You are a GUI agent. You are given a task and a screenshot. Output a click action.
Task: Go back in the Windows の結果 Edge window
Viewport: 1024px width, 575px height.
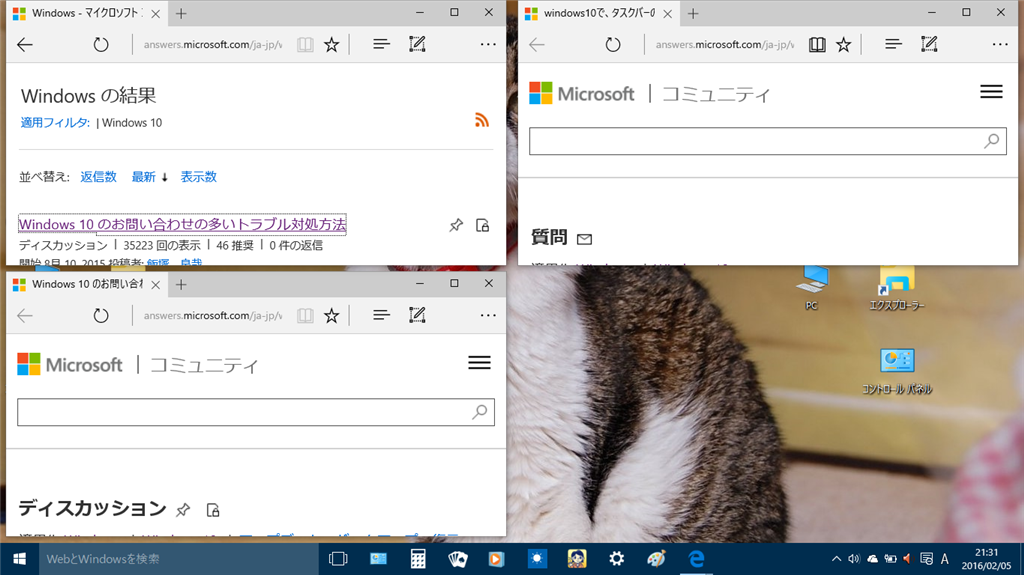click(25, 44)
